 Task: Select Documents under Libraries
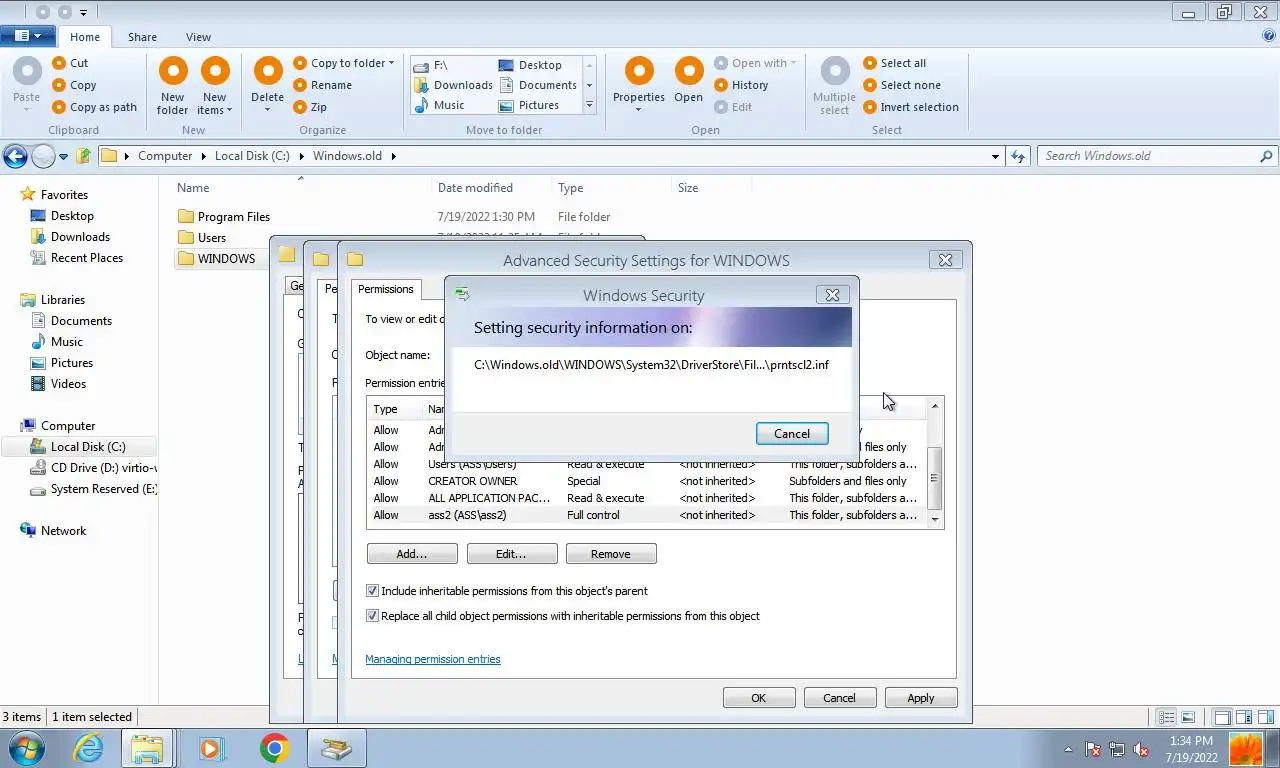tap(81, 321)
